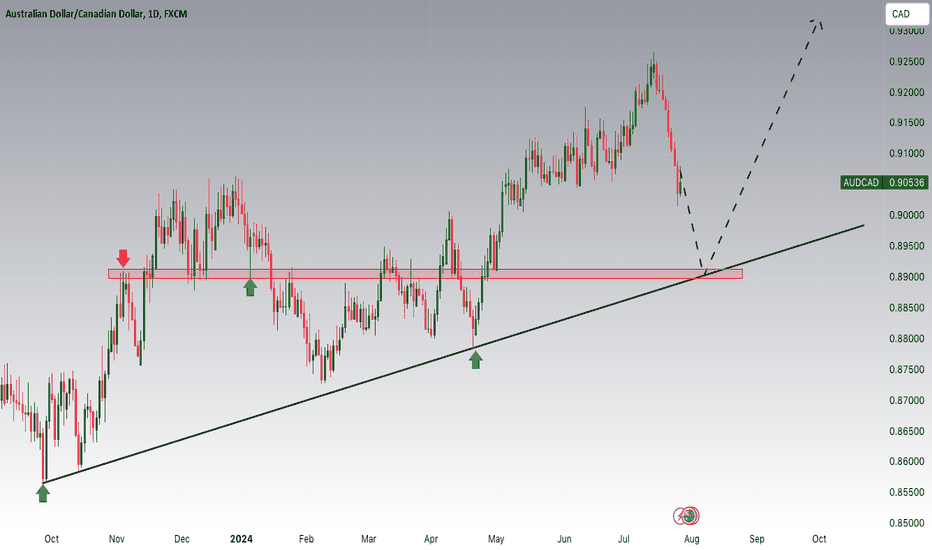
Task: Select the green up arrow near 2024 label
Action: point(250,288)
